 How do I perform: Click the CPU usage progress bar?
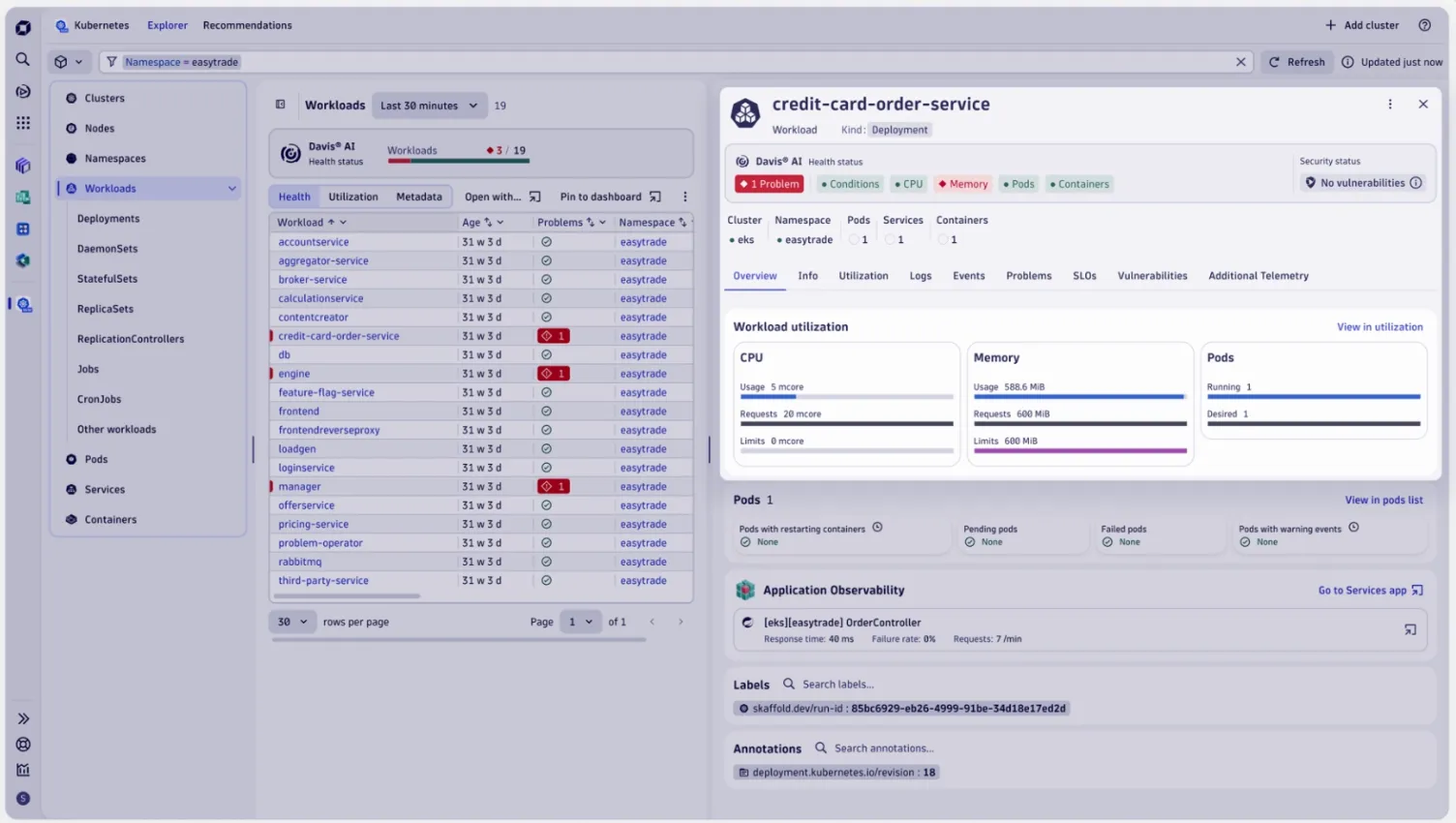tap(846, 397)
